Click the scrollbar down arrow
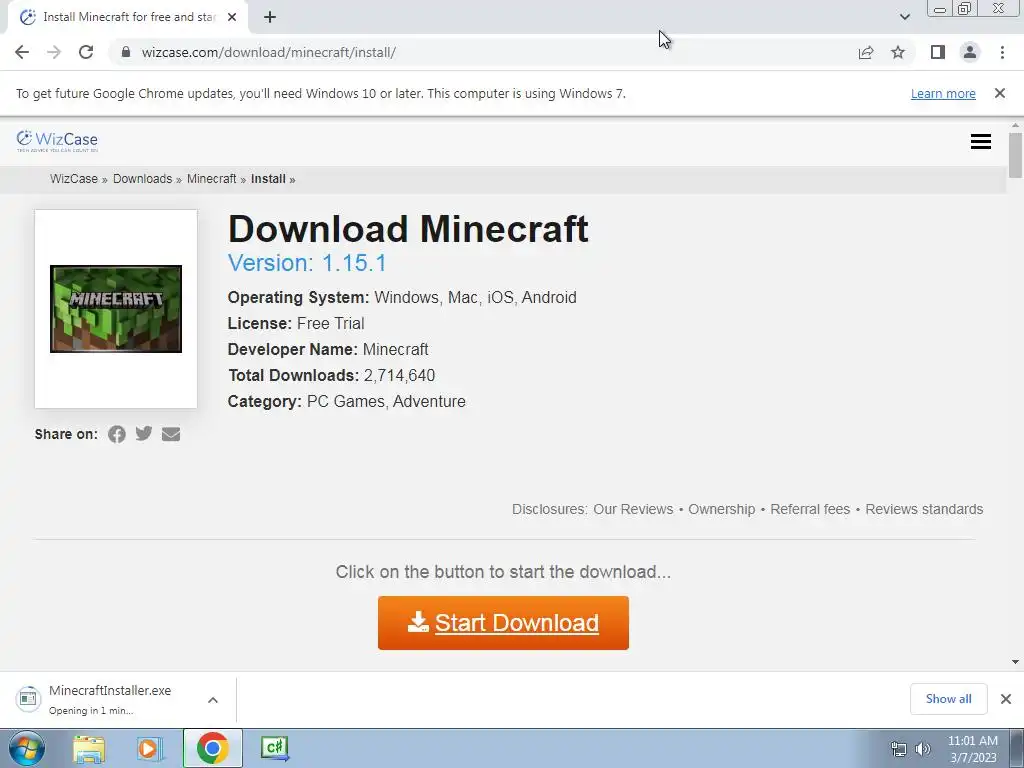This screenshot has height=768, width=1024. click(x=1015, y=662)
